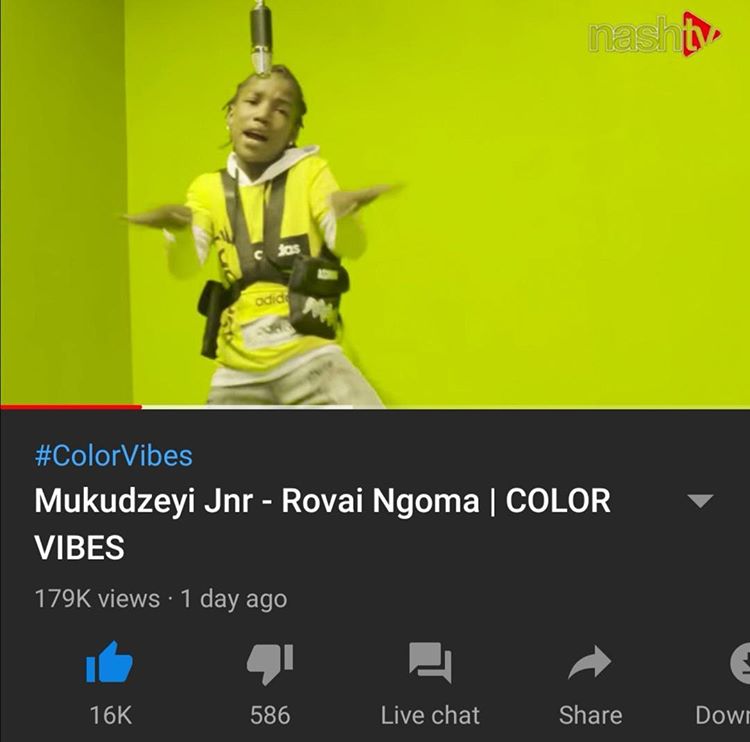Select the Live chat label

[x=430, y=715]
